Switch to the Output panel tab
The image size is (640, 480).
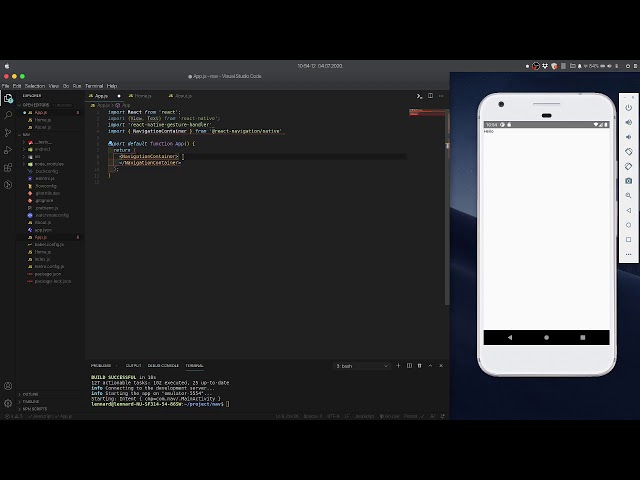click(133, 366)
